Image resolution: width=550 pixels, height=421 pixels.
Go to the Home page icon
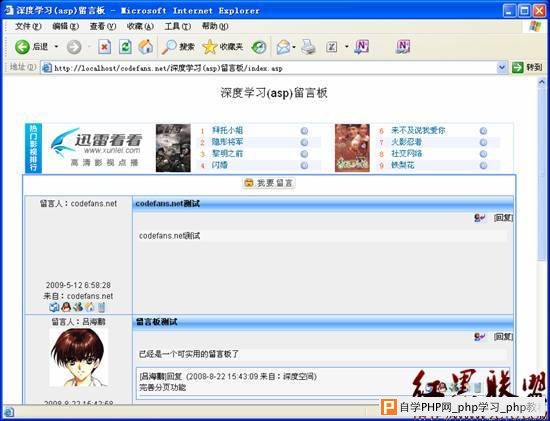[x=146, y=47]
